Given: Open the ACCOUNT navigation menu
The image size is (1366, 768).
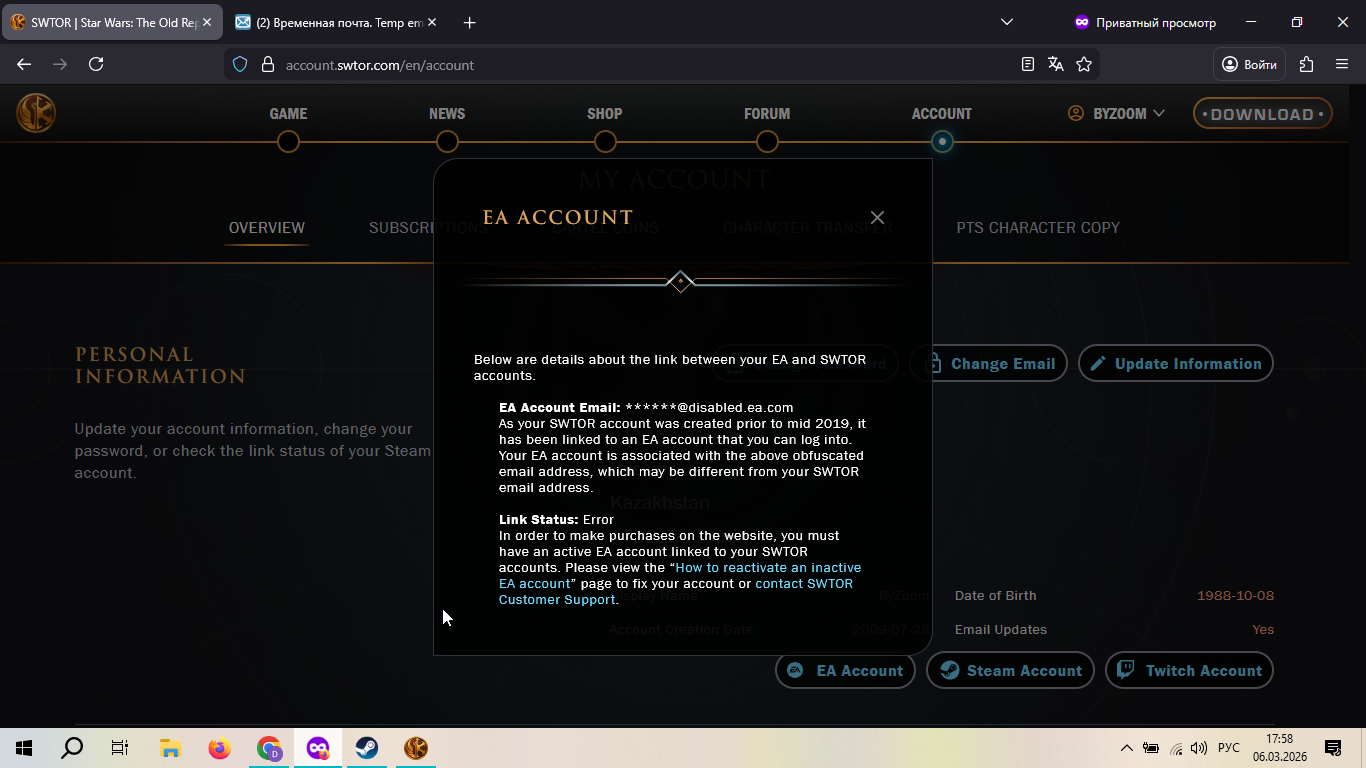Looking at the screenshot, I should click(942, 114).
